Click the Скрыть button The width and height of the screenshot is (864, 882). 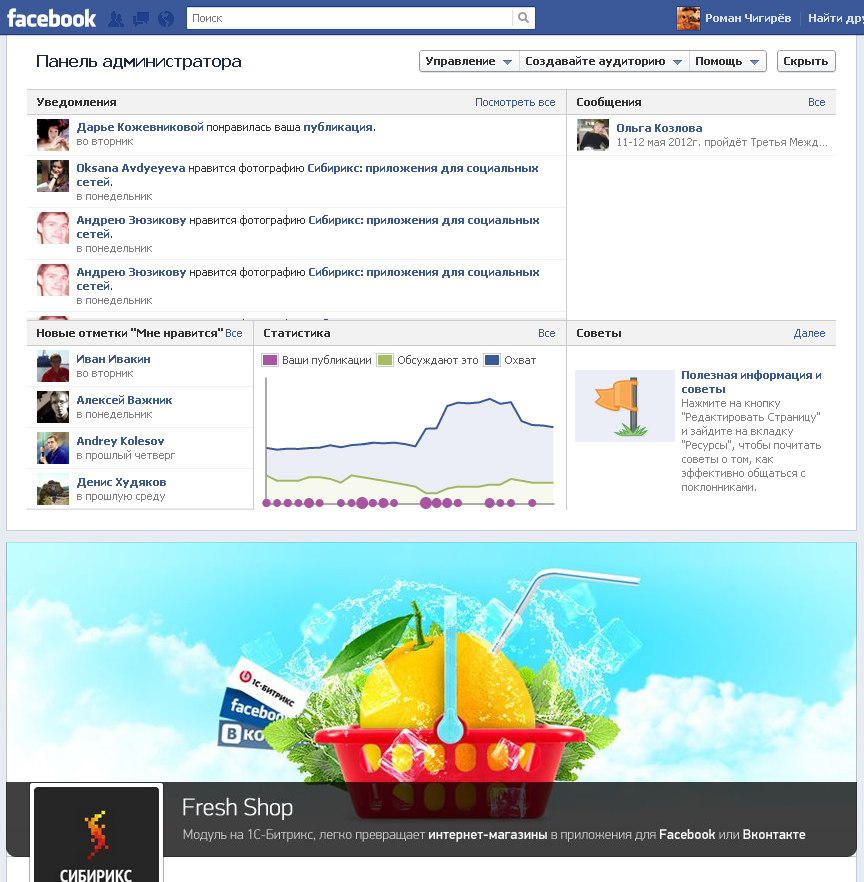coord(806,61)
